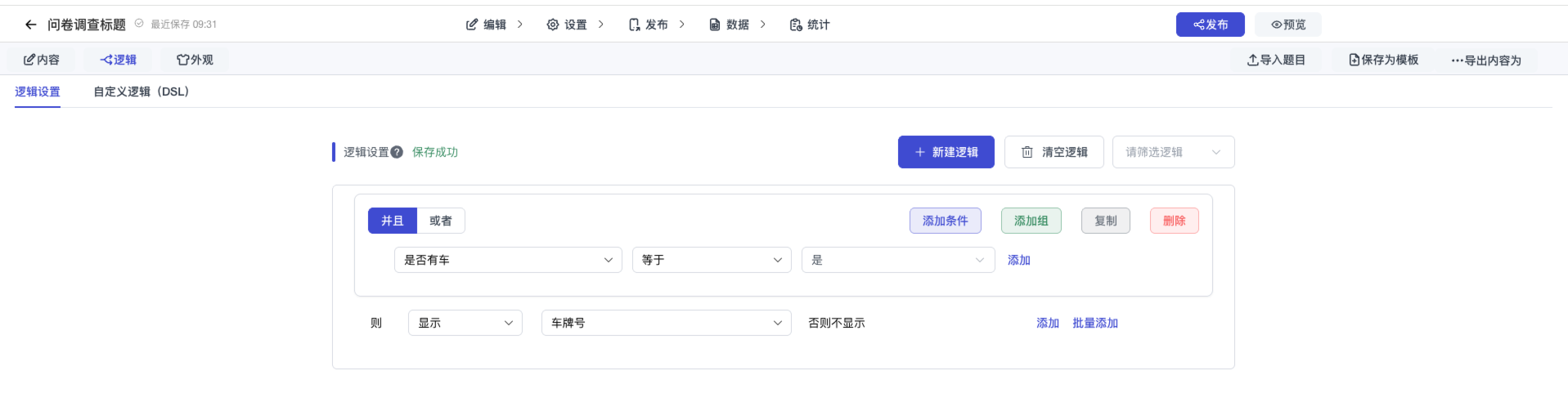Click the chevron after 编辑

(519, 25)
